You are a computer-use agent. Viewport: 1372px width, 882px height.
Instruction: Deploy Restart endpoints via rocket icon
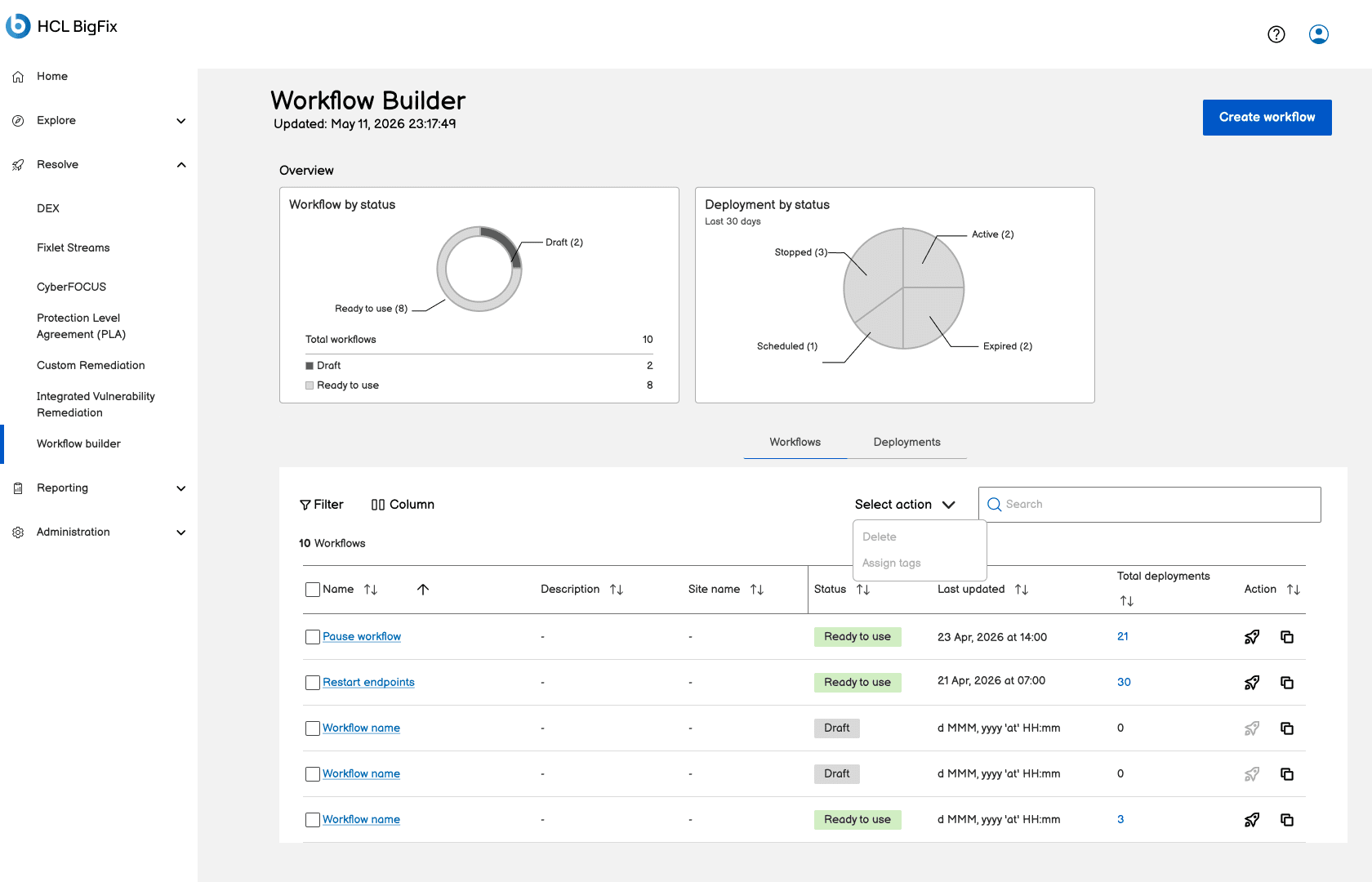[x=1252, y=683]
